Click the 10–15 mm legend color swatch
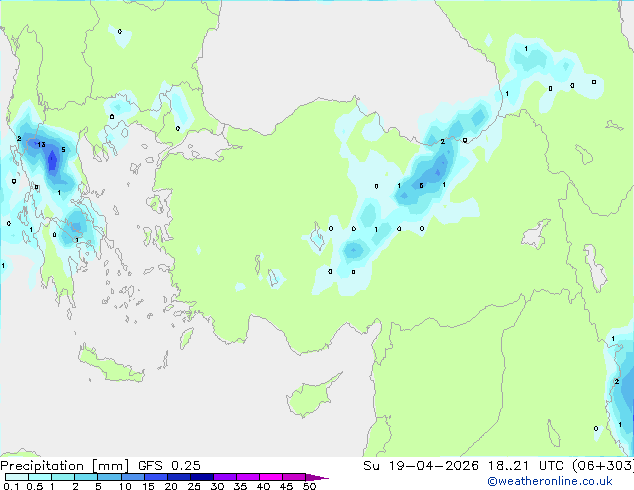This screenshot has height=490, width=634. [x=132, y=477]
